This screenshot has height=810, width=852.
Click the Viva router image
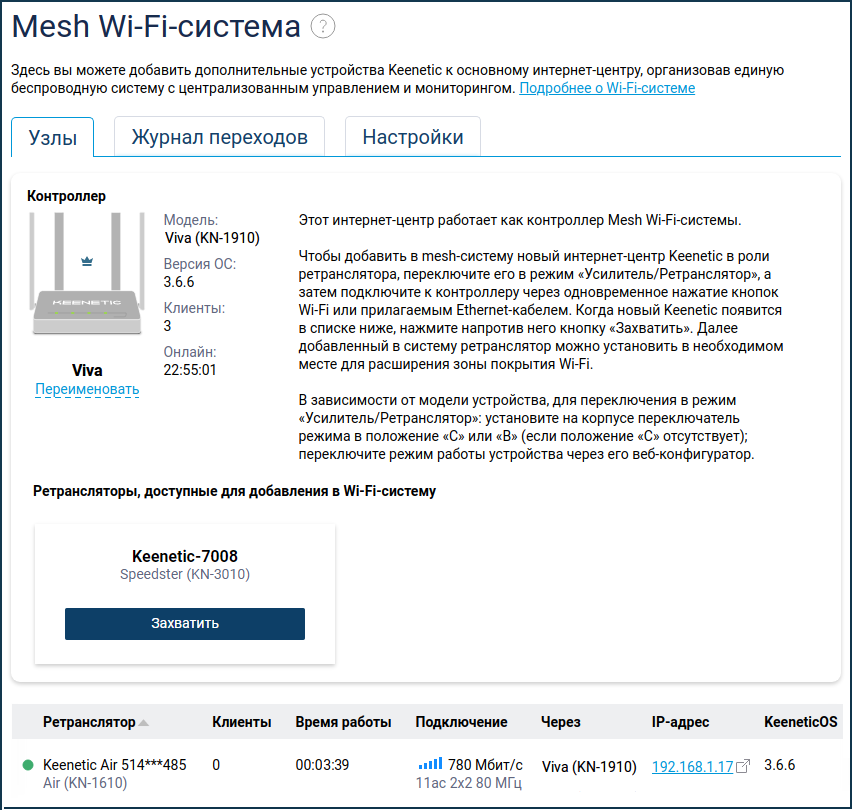click(x=87, y=273)
